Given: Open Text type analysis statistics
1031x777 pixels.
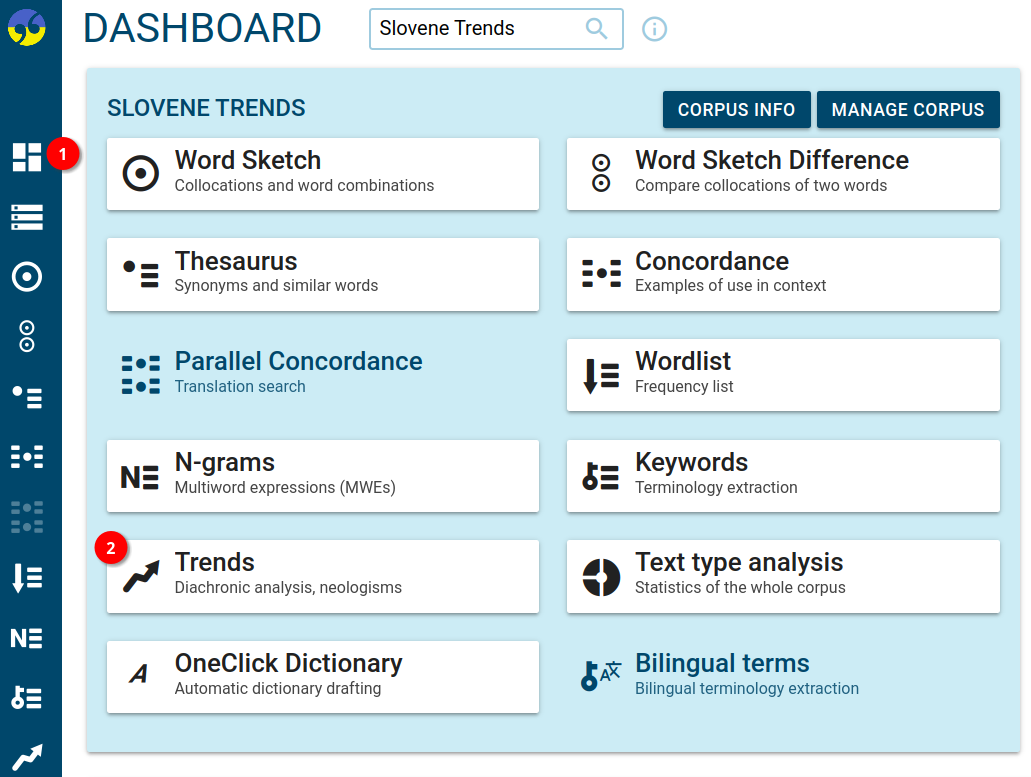Looking at the screenshot, I should tap(783, 576).
